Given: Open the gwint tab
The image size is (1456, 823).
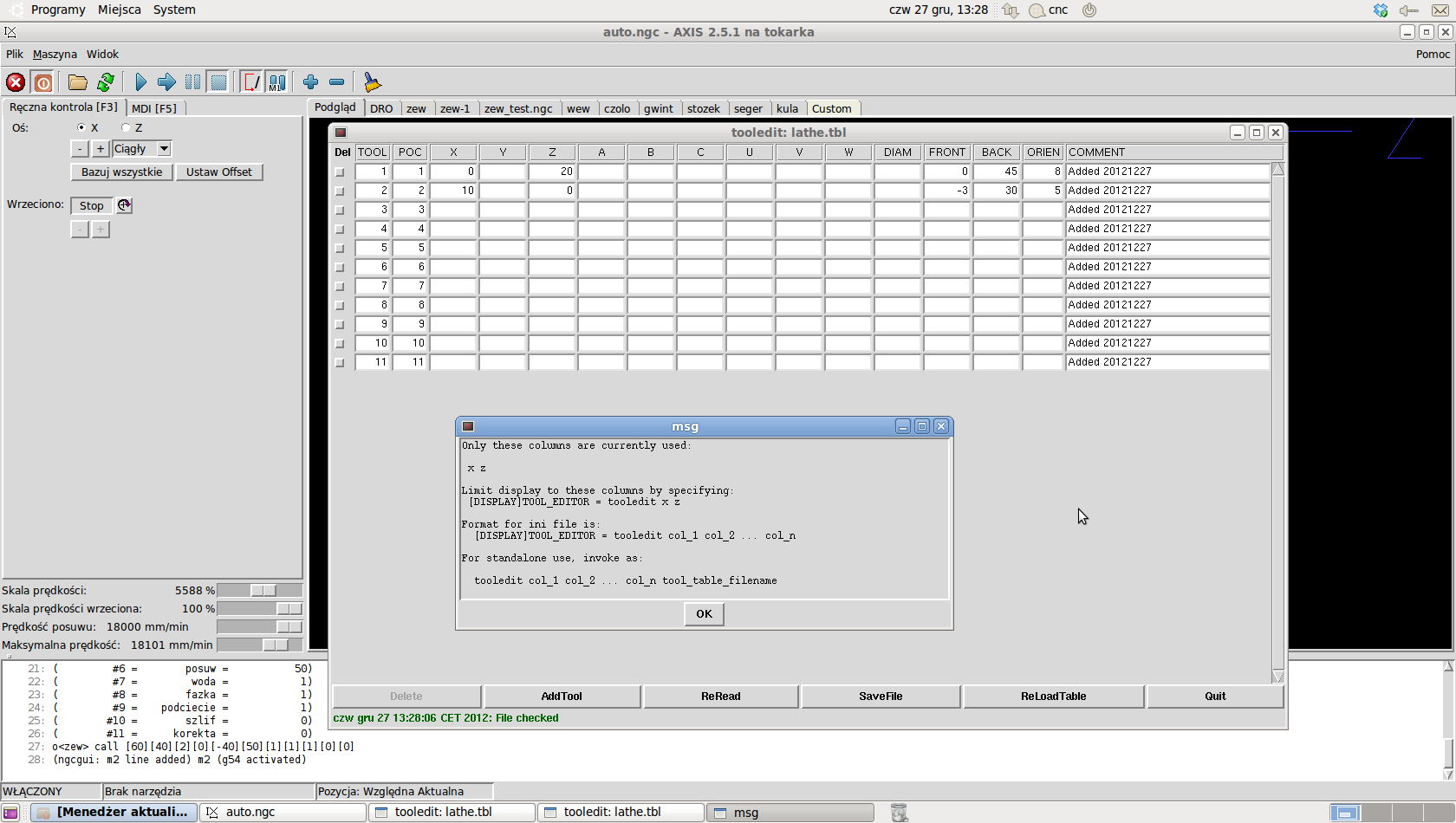Looking at the screenshot, I should (659, 108).
